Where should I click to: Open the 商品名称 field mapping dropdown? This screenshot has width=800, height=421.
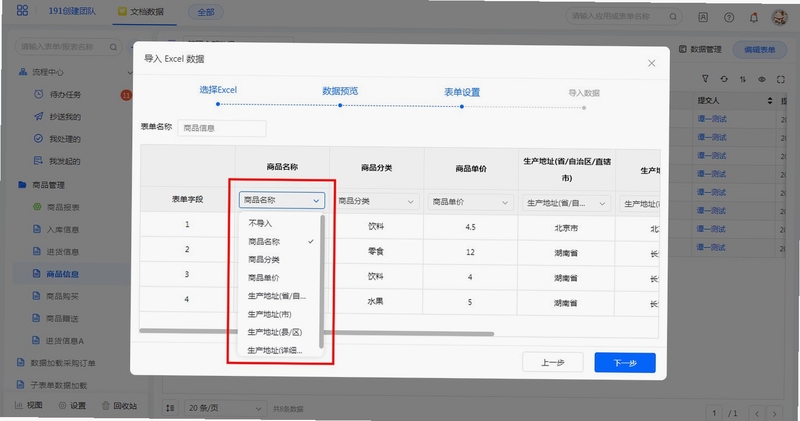(x=282, y=201)
